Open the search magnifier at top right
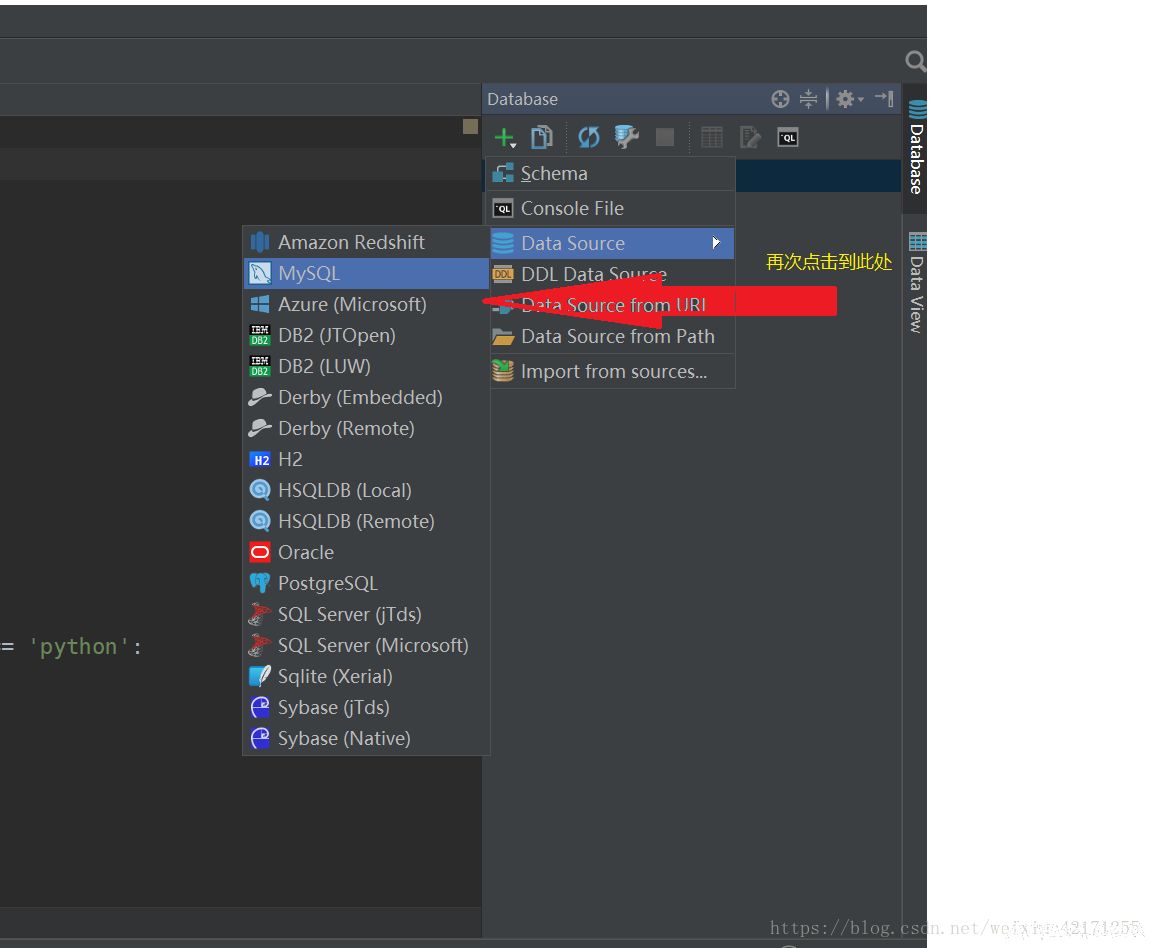The height and width of the screenshot is (948, 1152). tap(915, 61)
